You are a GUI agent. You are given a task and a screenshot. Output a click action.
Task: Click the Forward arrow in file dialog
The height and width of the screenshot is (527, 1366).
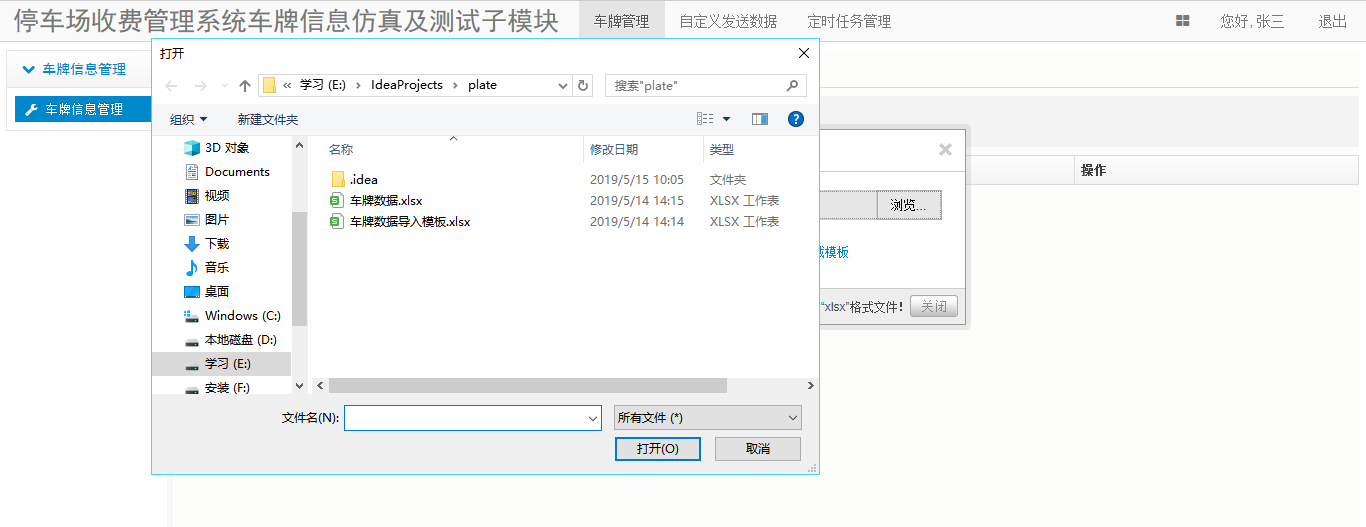(x=200, y=86)
